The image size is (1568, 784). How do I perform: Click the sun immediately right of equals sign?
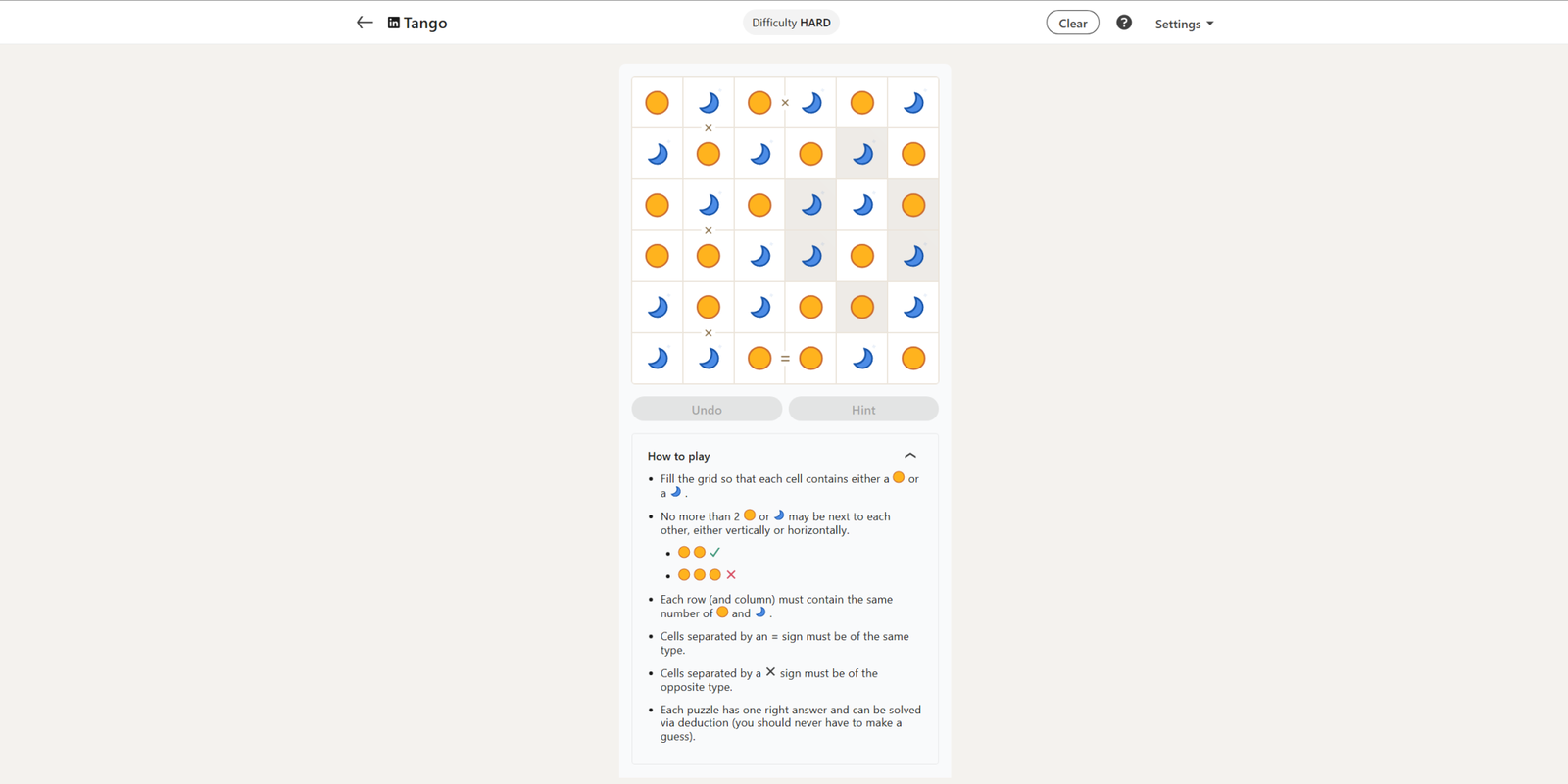pyautogui.click(x=810, y=359)
